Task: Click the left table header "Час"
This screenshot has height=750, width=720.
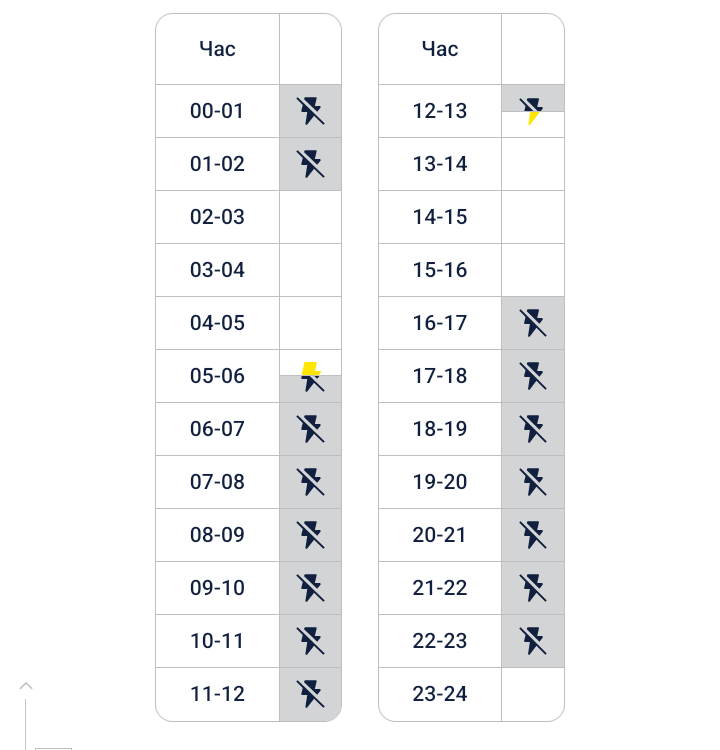Action: click(217, 49)
